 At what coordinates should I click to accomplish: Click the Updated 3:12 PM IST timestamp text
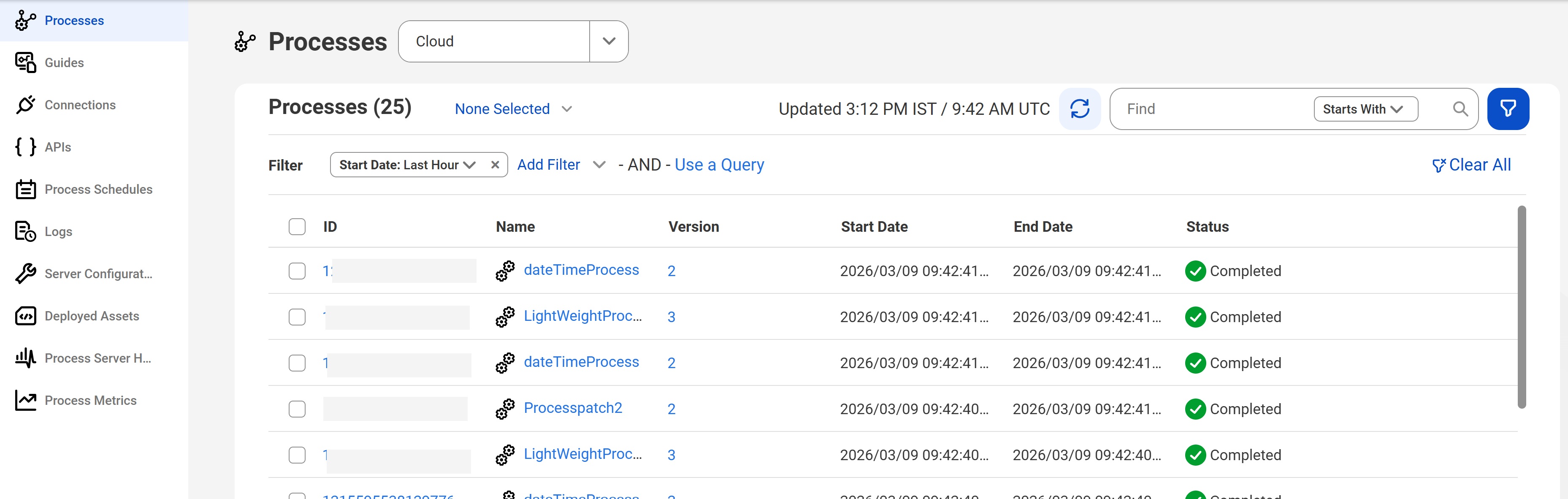point(914,109)
